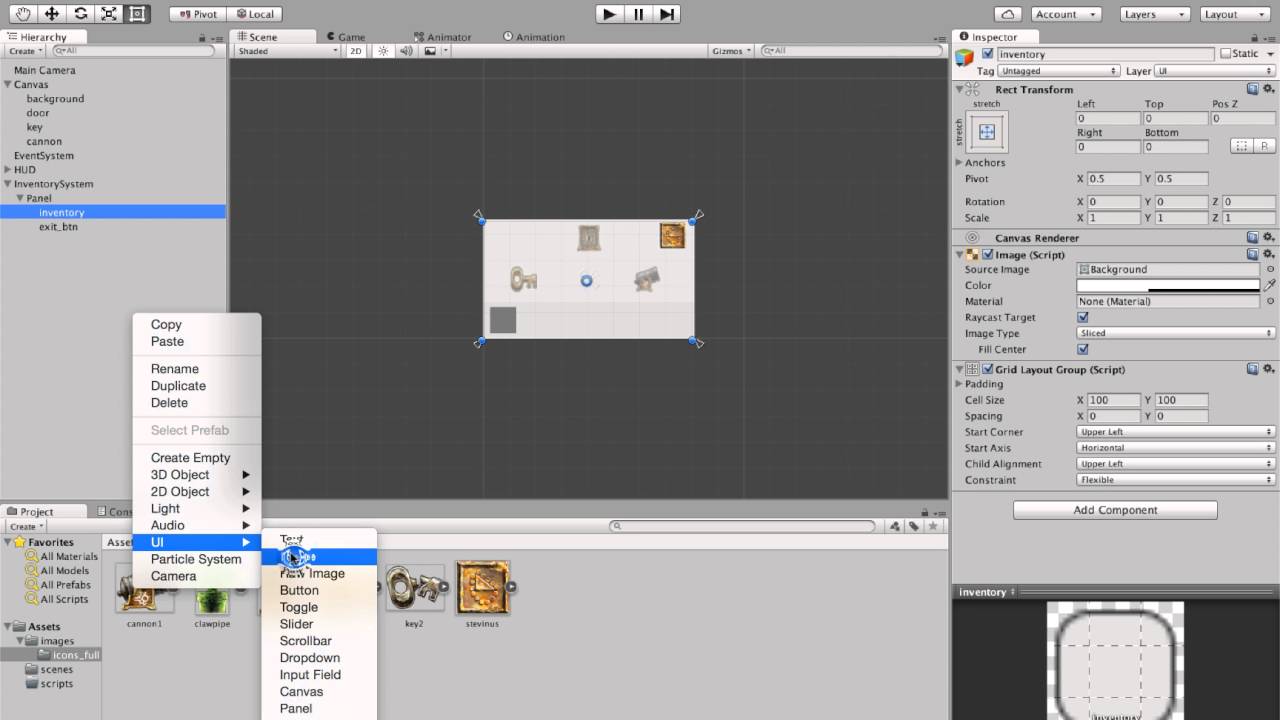Toggle inventory object active checkbox
The height and width of the screenshot is (720, 1280).
click(x=988, y=54)
